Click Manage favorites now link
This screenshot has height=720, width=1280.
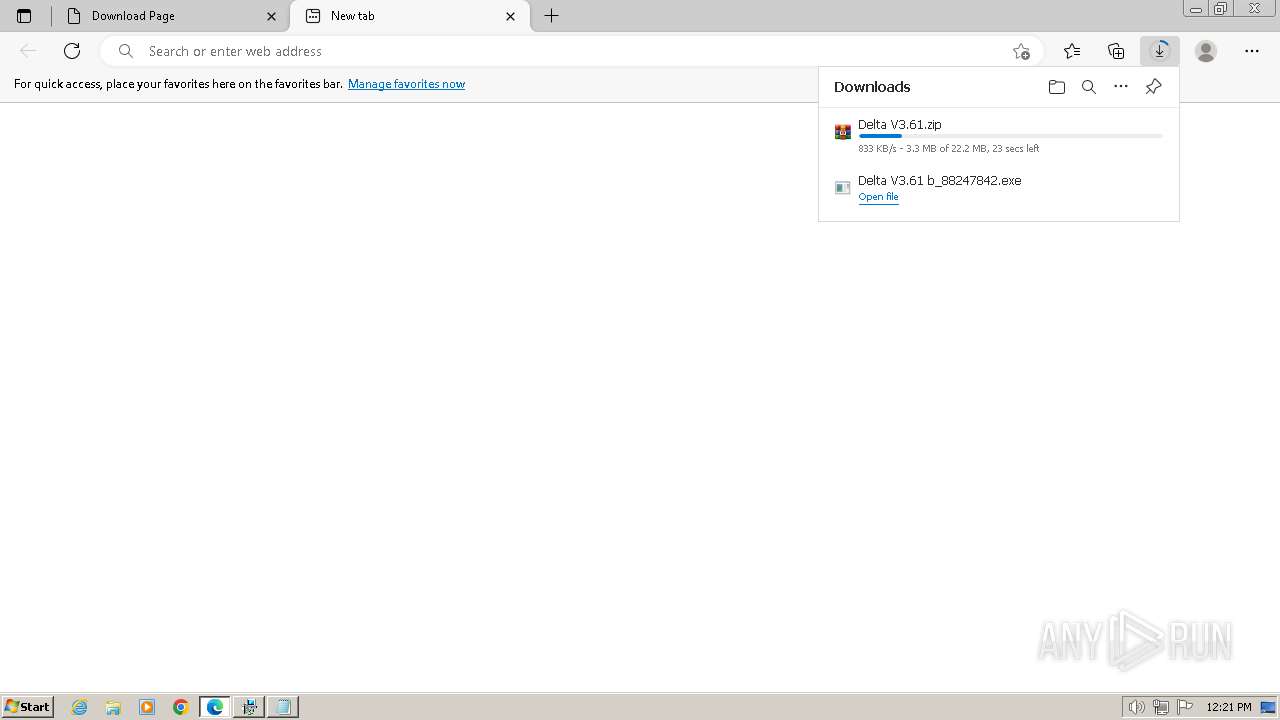[x=406, y=84]
